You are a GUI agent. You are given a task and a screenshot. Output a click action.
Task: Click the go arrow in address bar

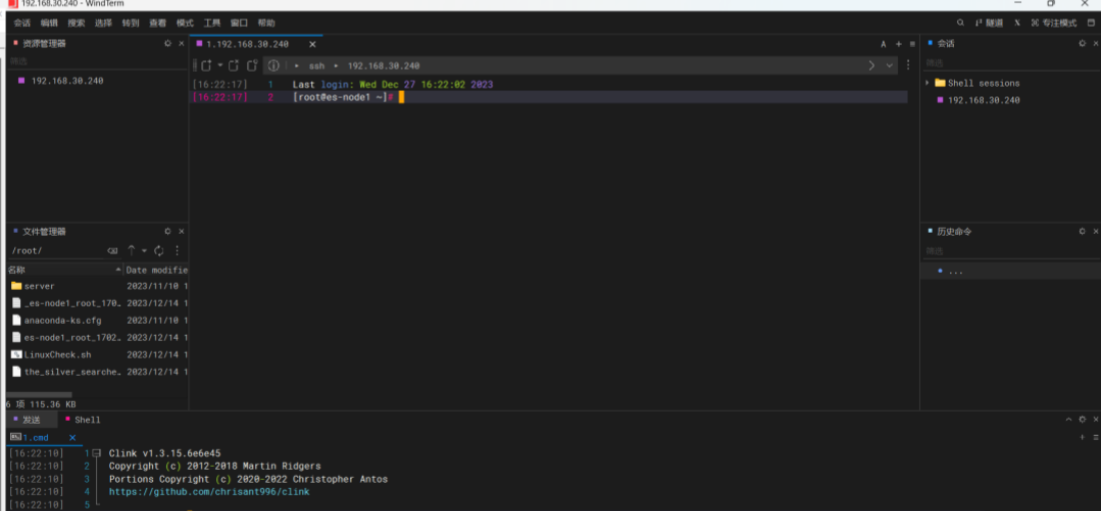point(871,65)
